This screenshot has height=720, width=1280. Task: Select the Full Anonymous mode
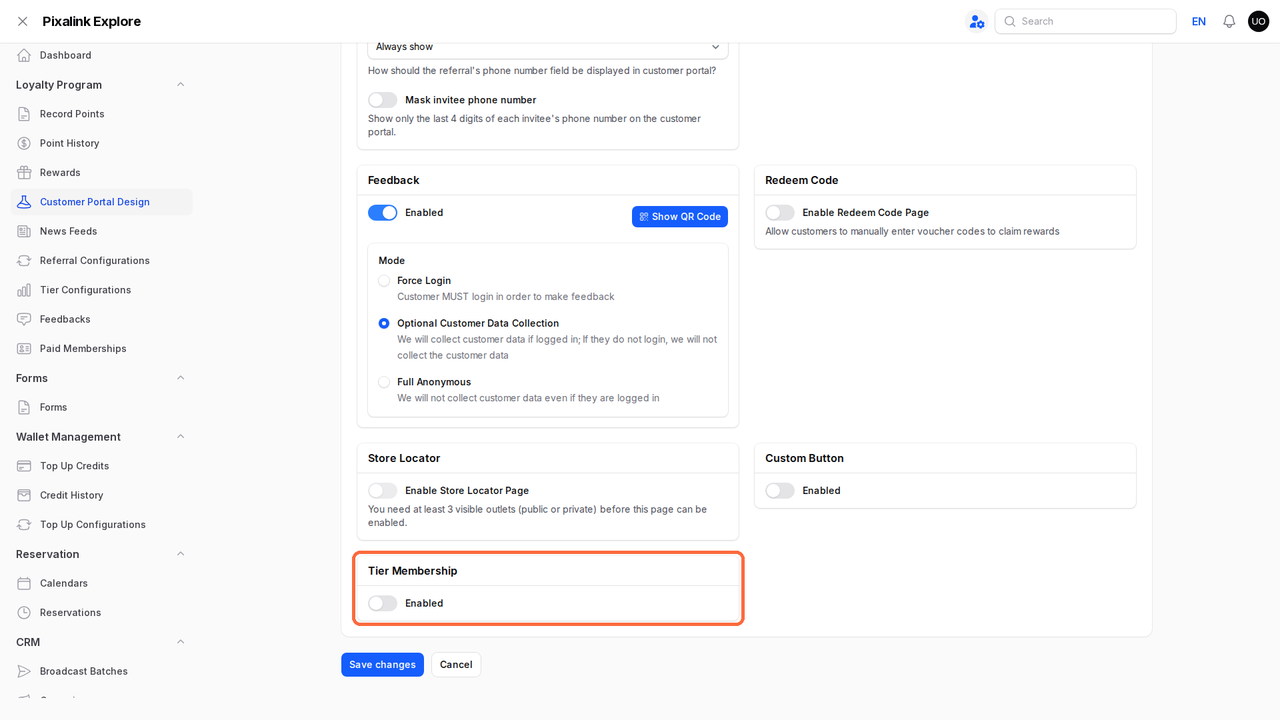384,382
